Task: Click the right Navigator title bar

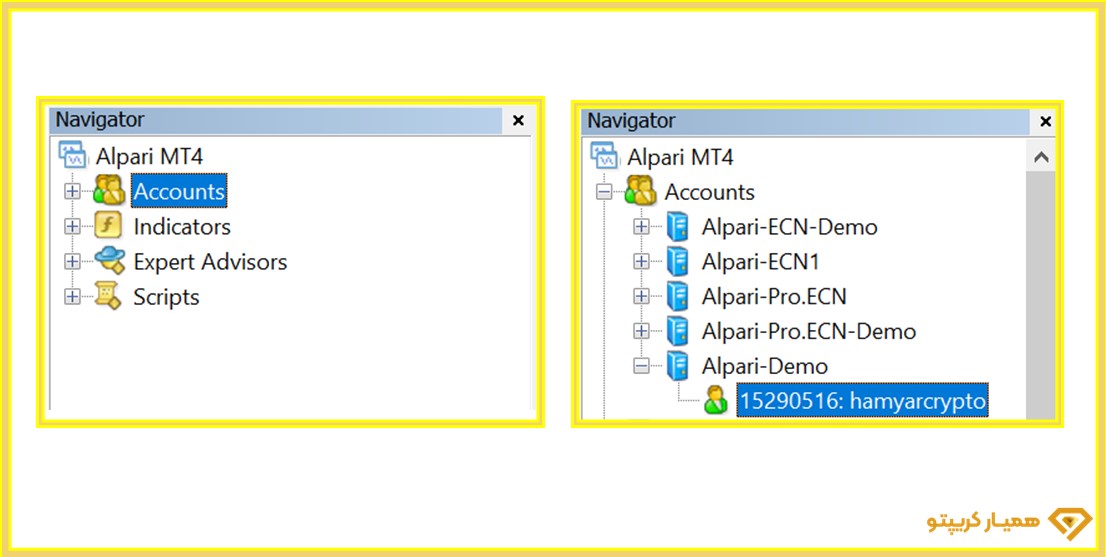Action: [806, 121]
